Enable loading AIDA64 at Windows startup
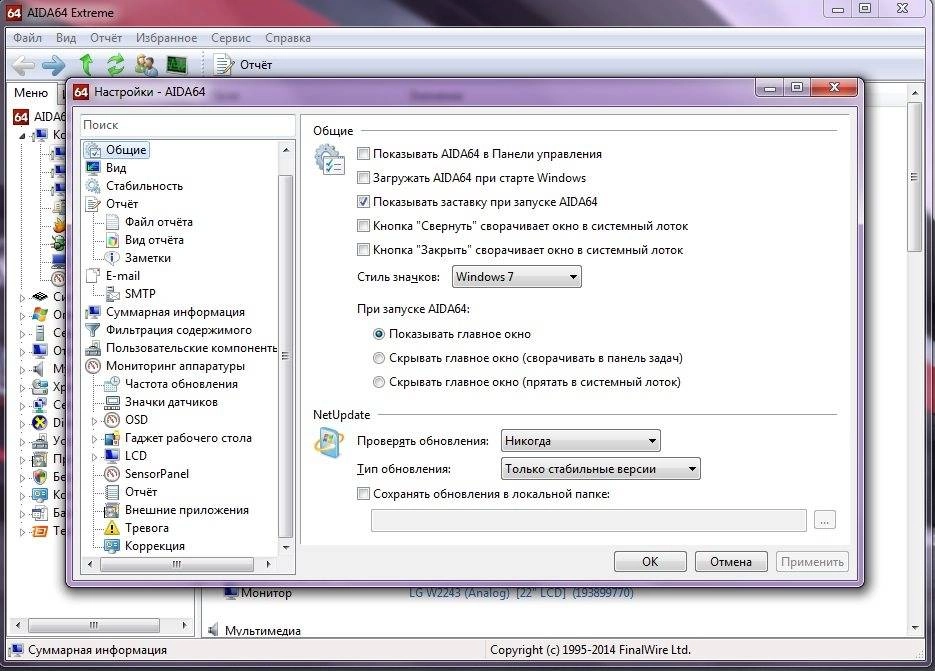 [x=363, y=178]
